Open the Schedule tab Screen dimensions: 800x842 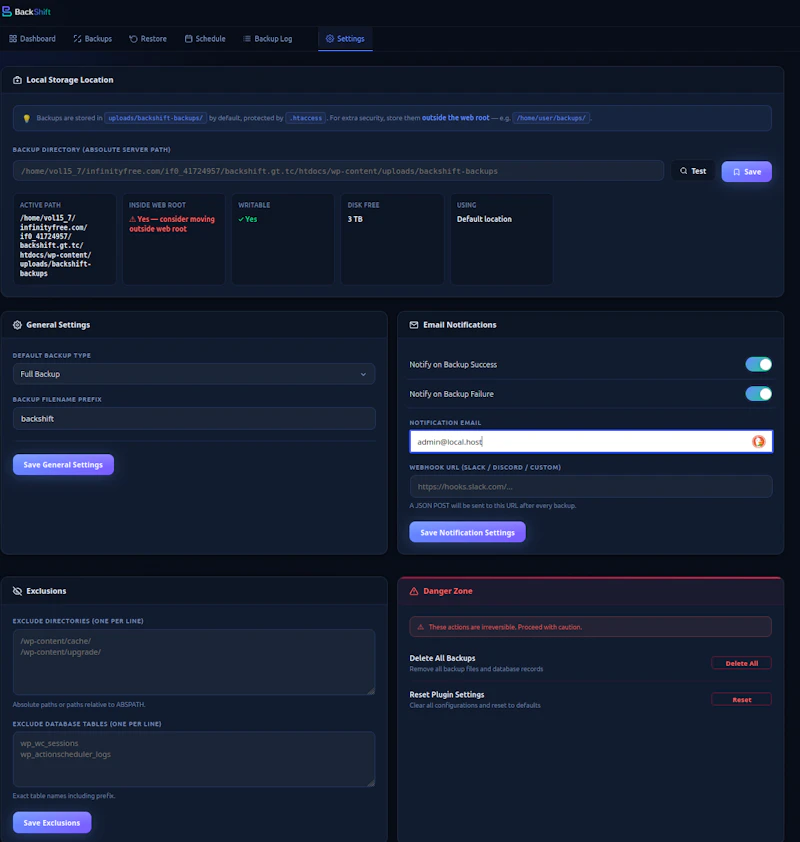205,39
